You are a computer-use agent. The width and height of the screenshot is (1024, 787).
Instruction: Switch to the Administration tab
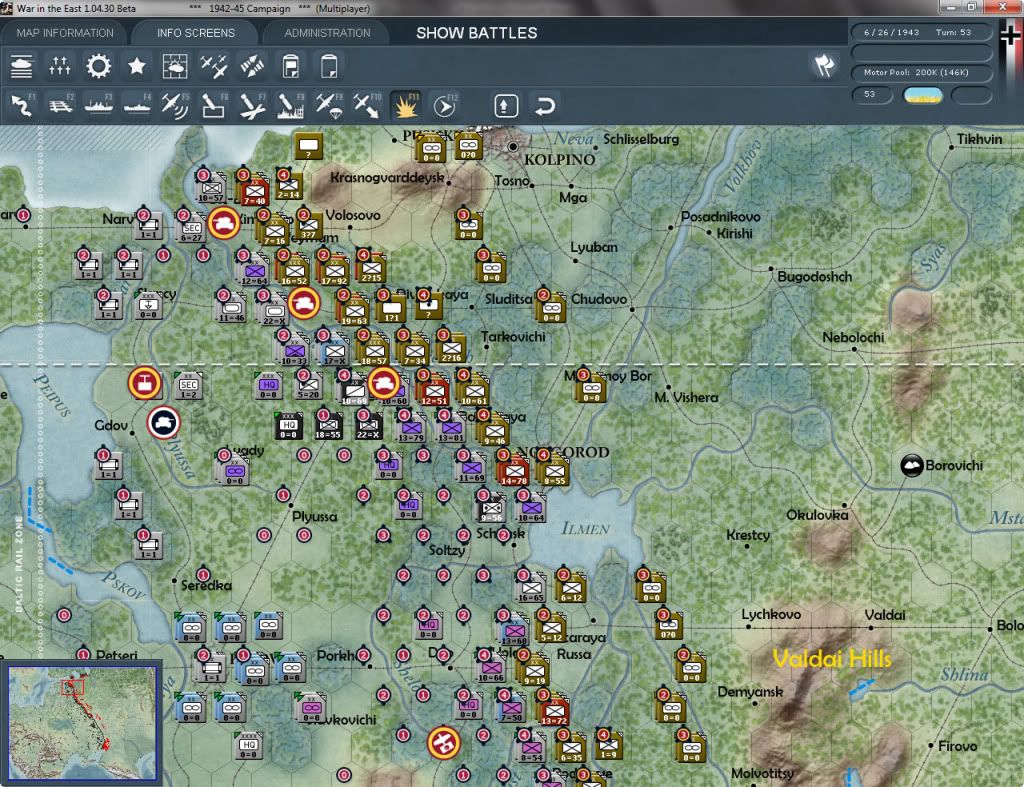[327, 33]
